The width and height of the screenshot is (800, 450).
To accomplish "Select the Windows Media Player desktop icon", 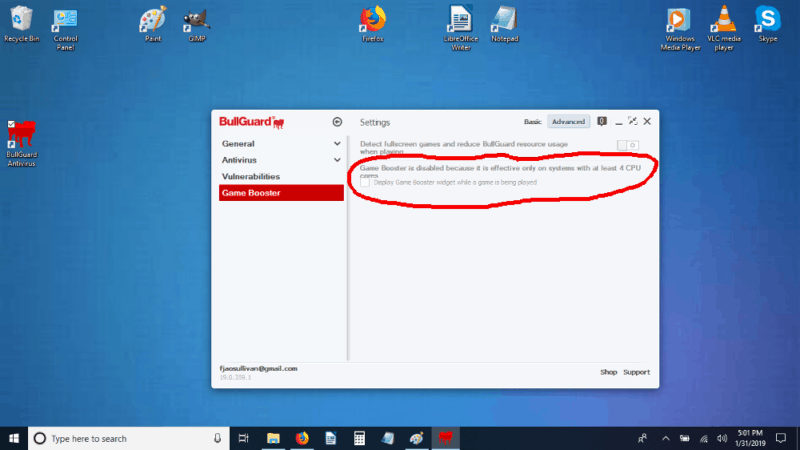I will [x=680, y=29].
